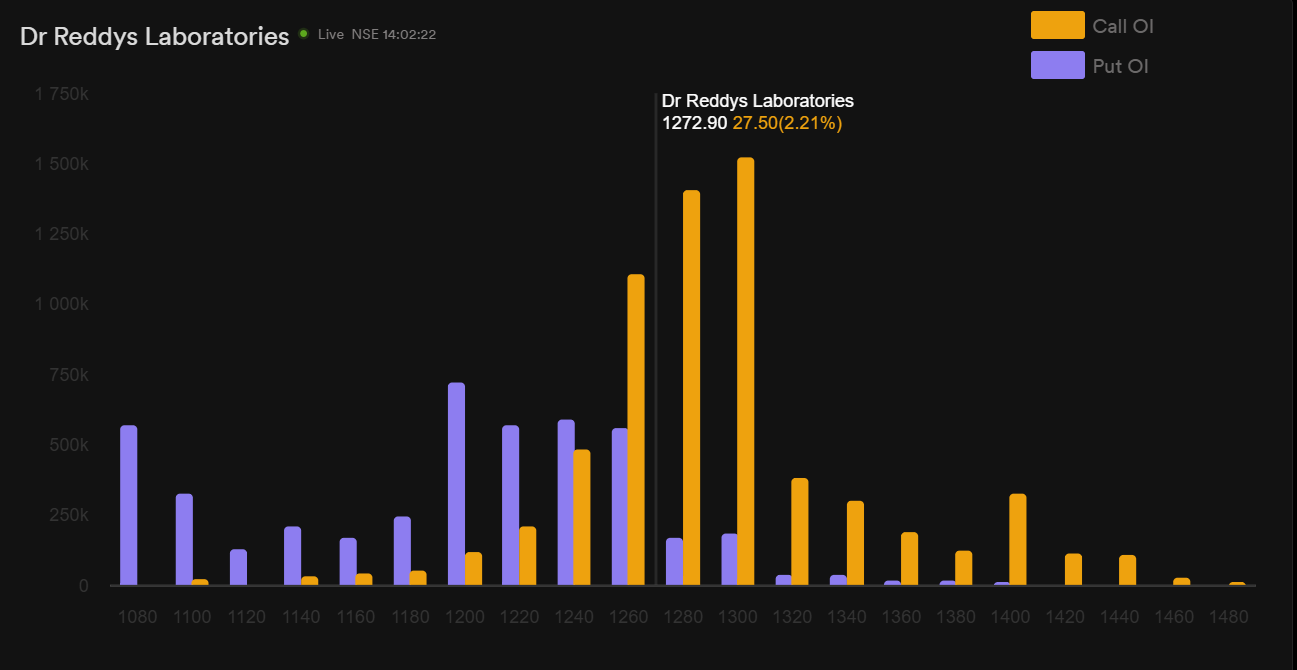Click the purple Put OI legend swatch
The width and height of the screenshot is (1297, 670).
1057,66
